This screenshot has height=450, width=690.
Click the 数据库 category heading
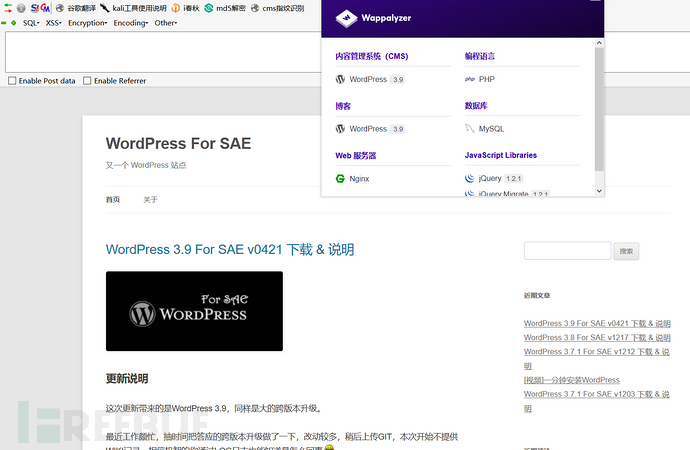coord(476,106)
